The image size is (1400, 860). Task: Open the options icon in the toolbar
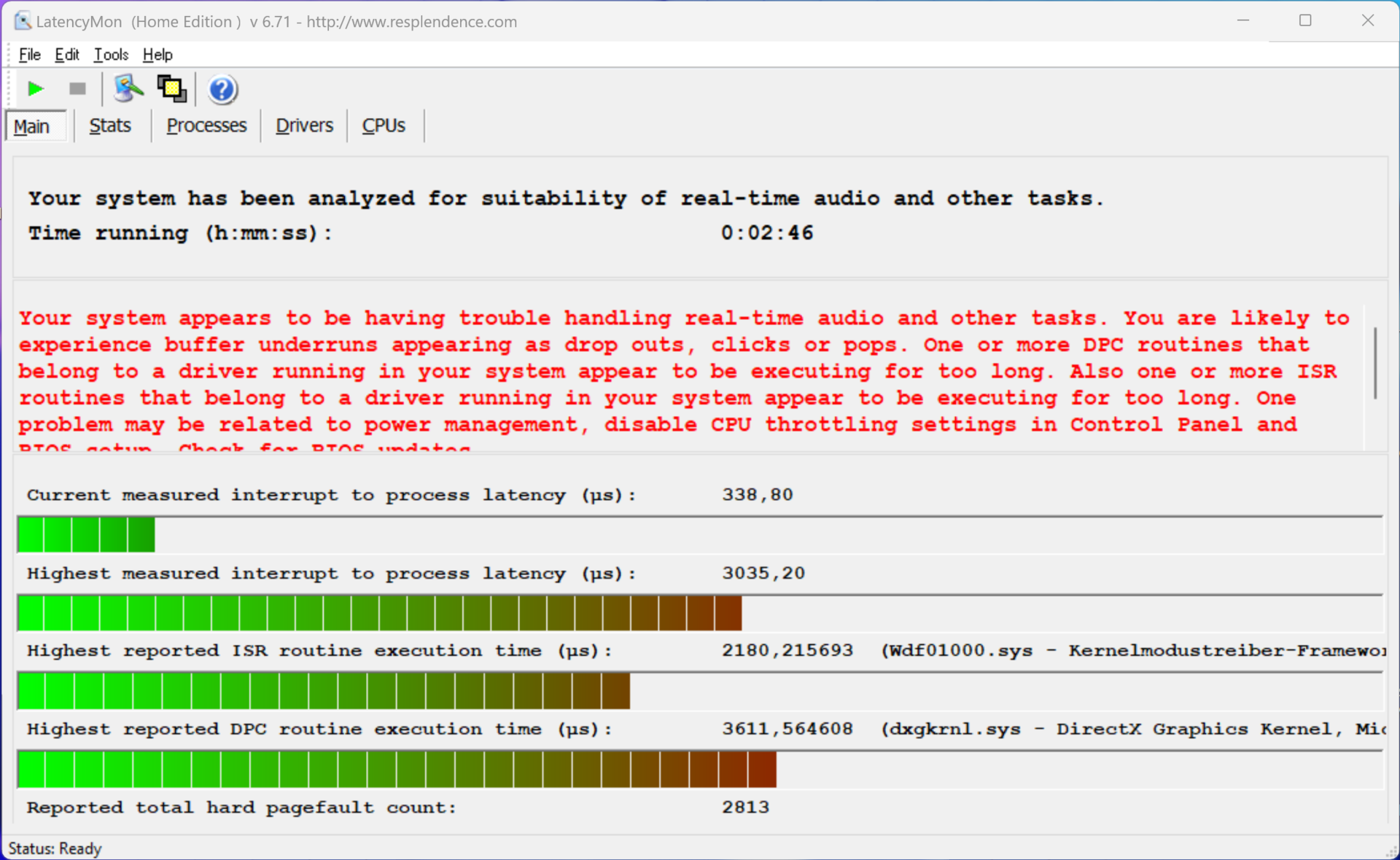tap(128, 89)
